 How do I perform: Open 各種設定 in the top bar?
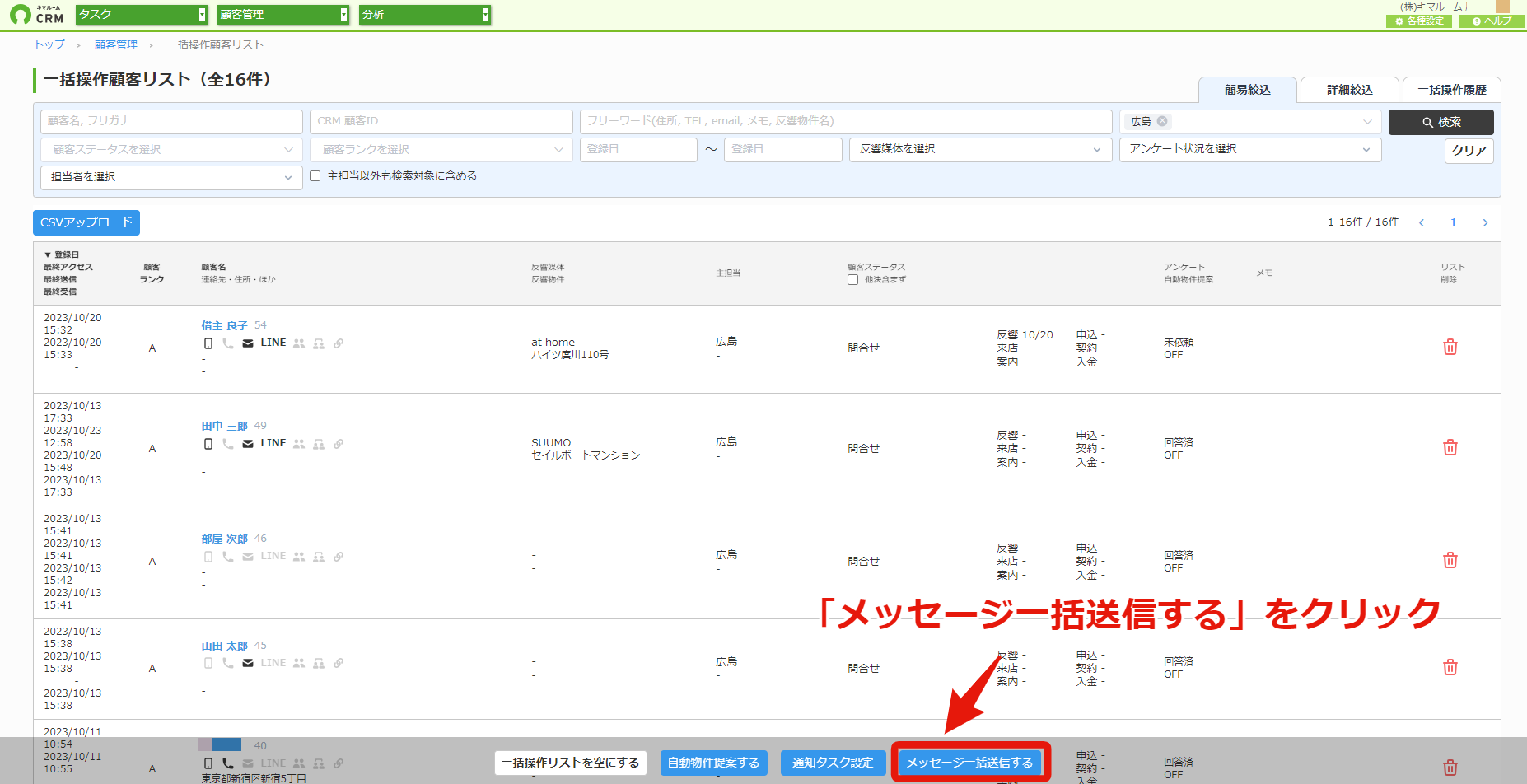click(x=1419, y=21)
